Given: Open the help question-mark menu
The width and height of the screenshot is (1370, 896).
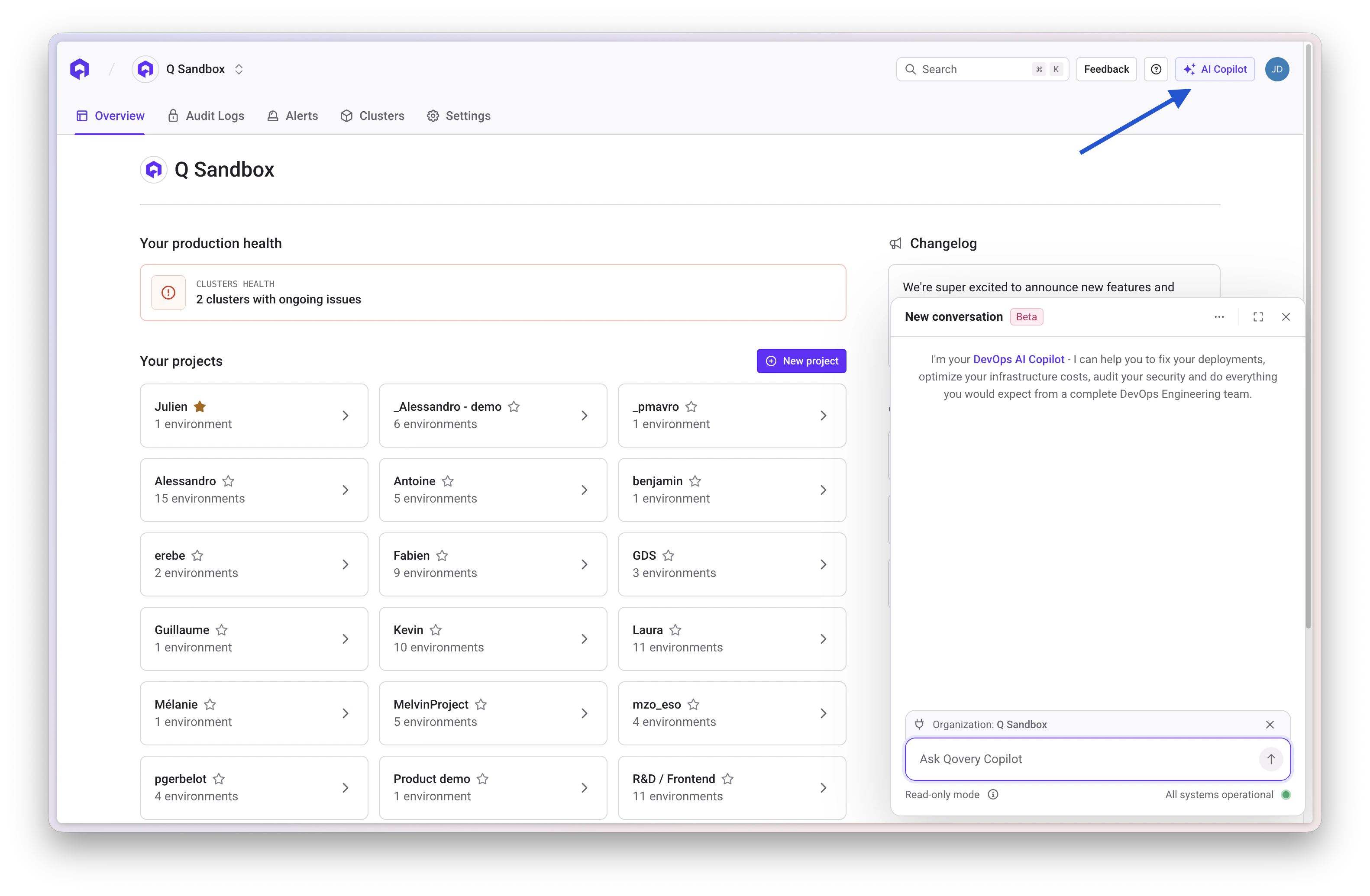Looking at the screenshot, I should point(1155,69).
